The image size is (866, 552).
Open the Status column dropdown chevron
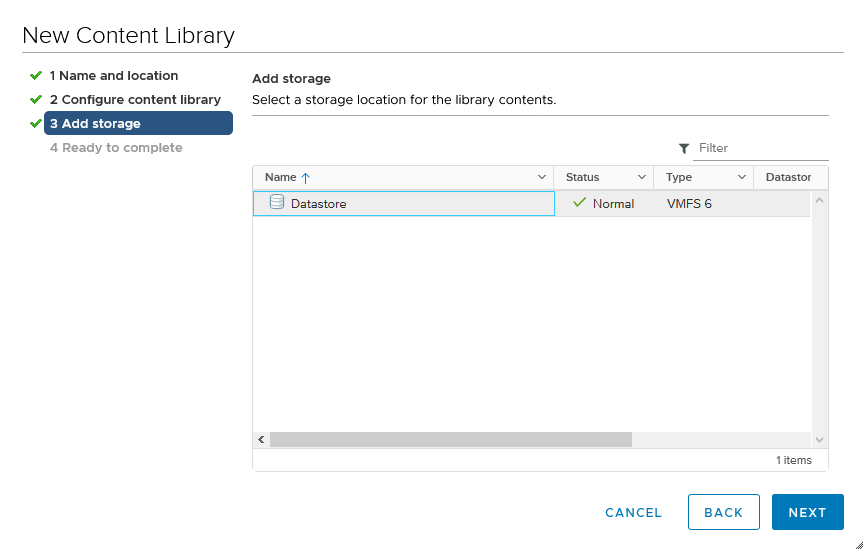click(x=642, y=177)
